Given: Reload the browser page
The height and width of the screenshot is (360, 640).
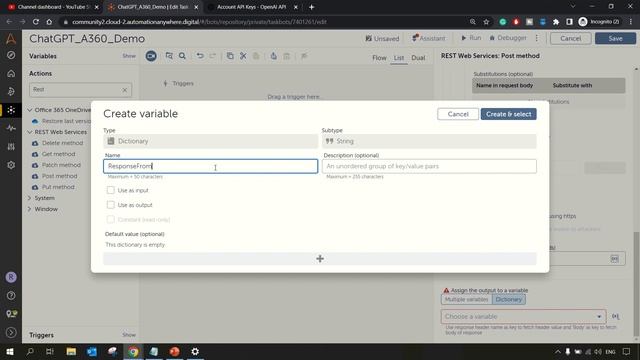Looking at the screenshot, I should click(x=36, y=22).
